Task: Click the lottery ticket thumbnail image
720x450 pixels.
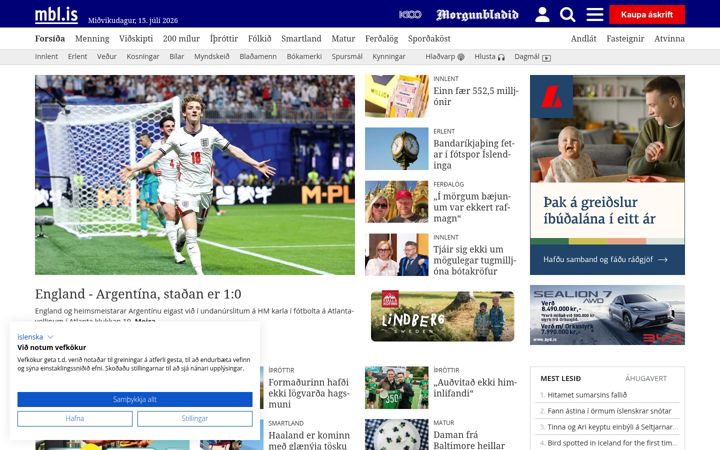Action: (x=397, y=96)
